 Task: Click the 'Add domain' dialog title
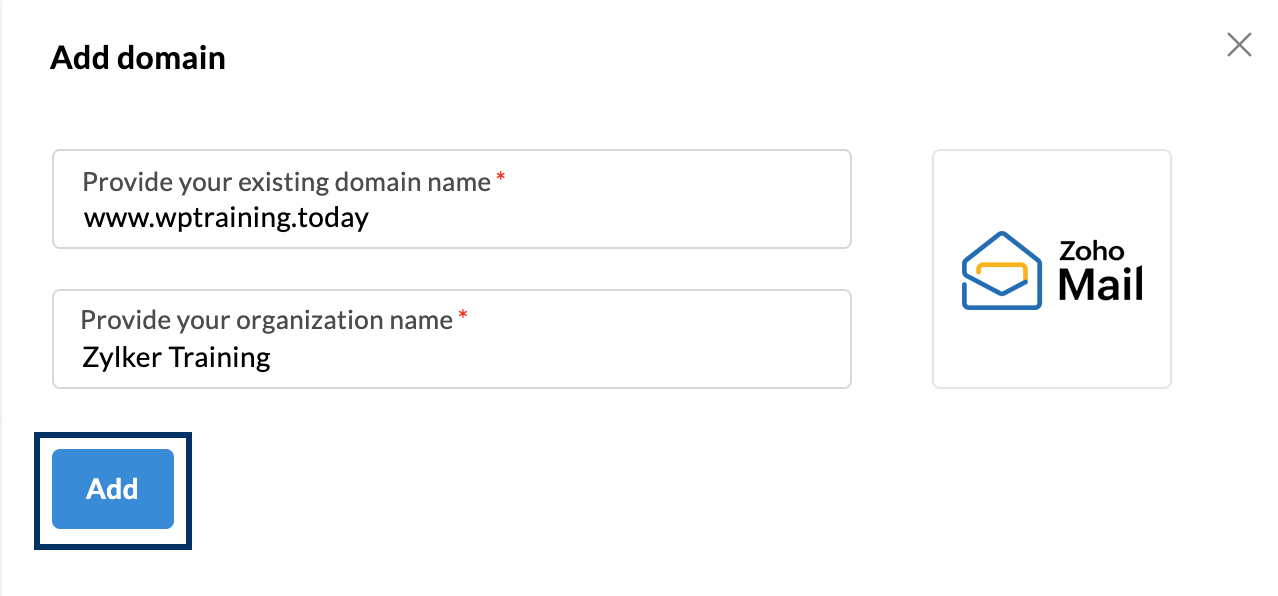(x=137, y=57)
